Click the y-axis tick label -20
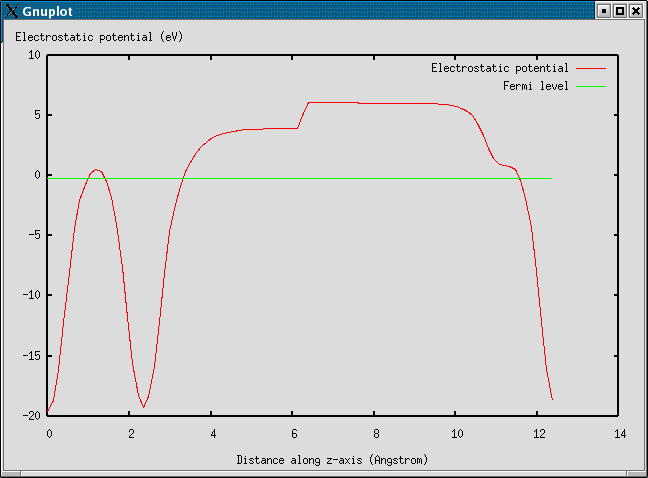Screen dimensions: 648x478 pos(31,415)
